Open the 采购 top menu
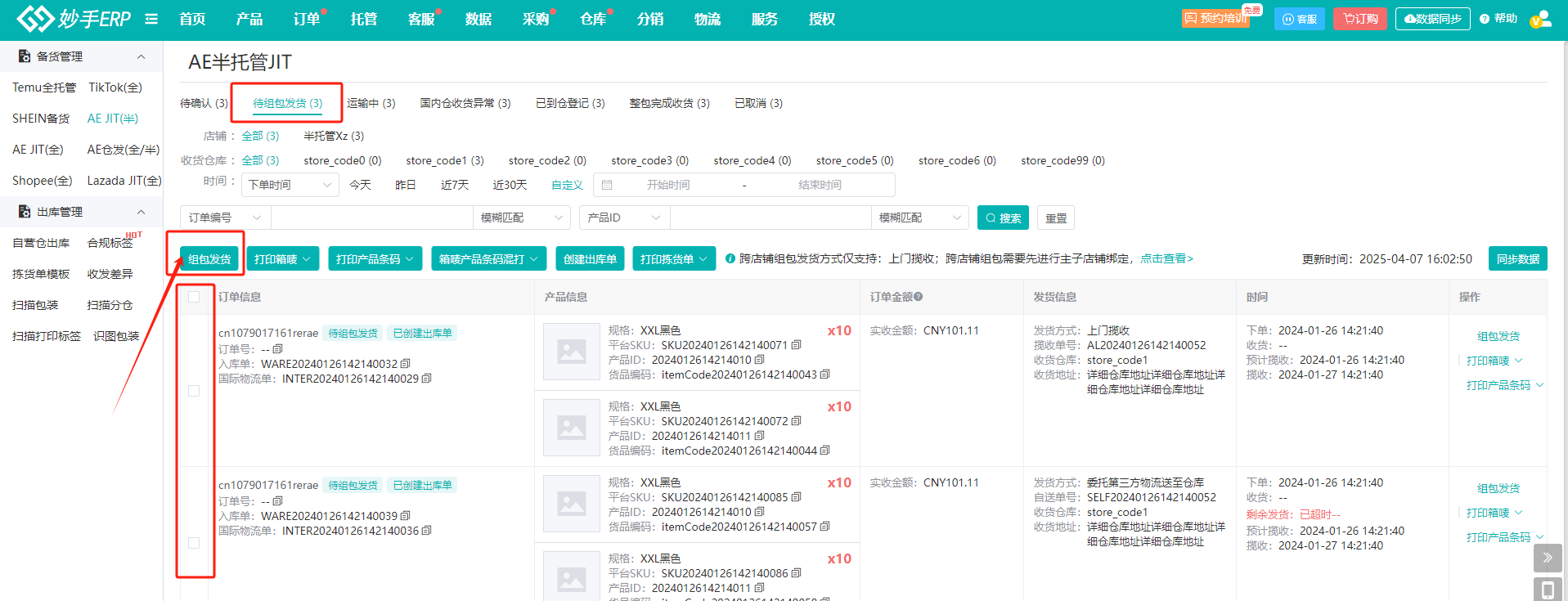This screenshot has height=601, width=1568. (x=536, y=19)
